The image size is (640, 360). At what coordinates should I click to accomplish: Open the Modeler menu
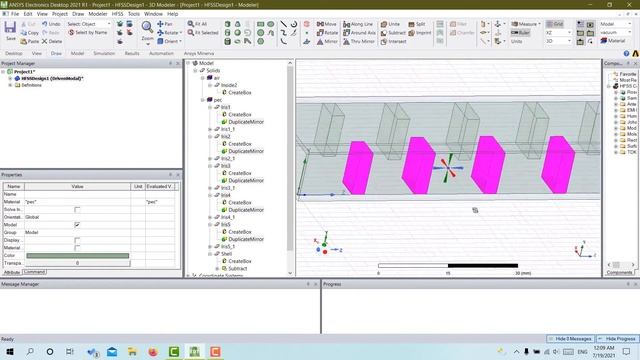click(x=98, y=14)
